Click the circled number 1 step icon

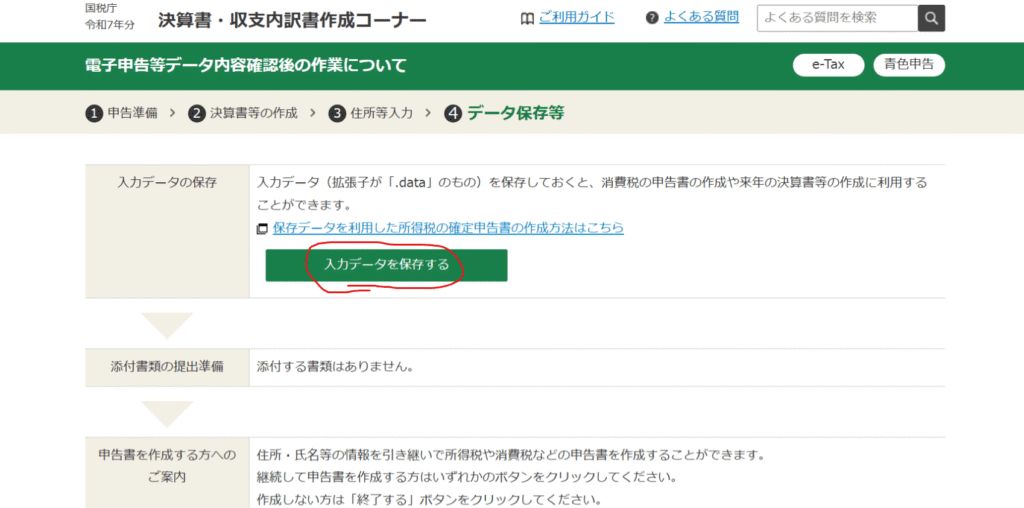click(94, 114)
